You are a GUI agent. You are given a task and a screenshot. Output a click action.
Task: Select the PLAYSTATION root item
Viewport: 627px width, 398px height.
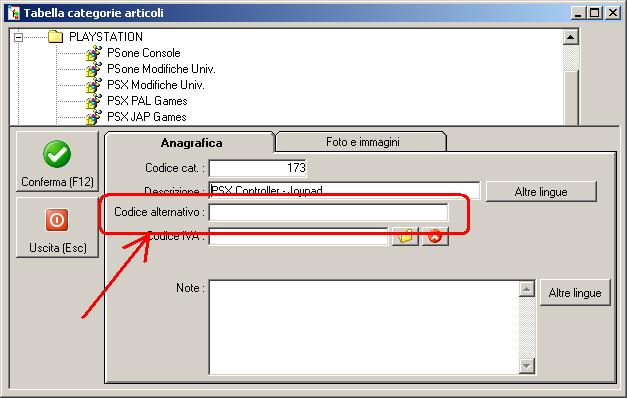(106, 37)
